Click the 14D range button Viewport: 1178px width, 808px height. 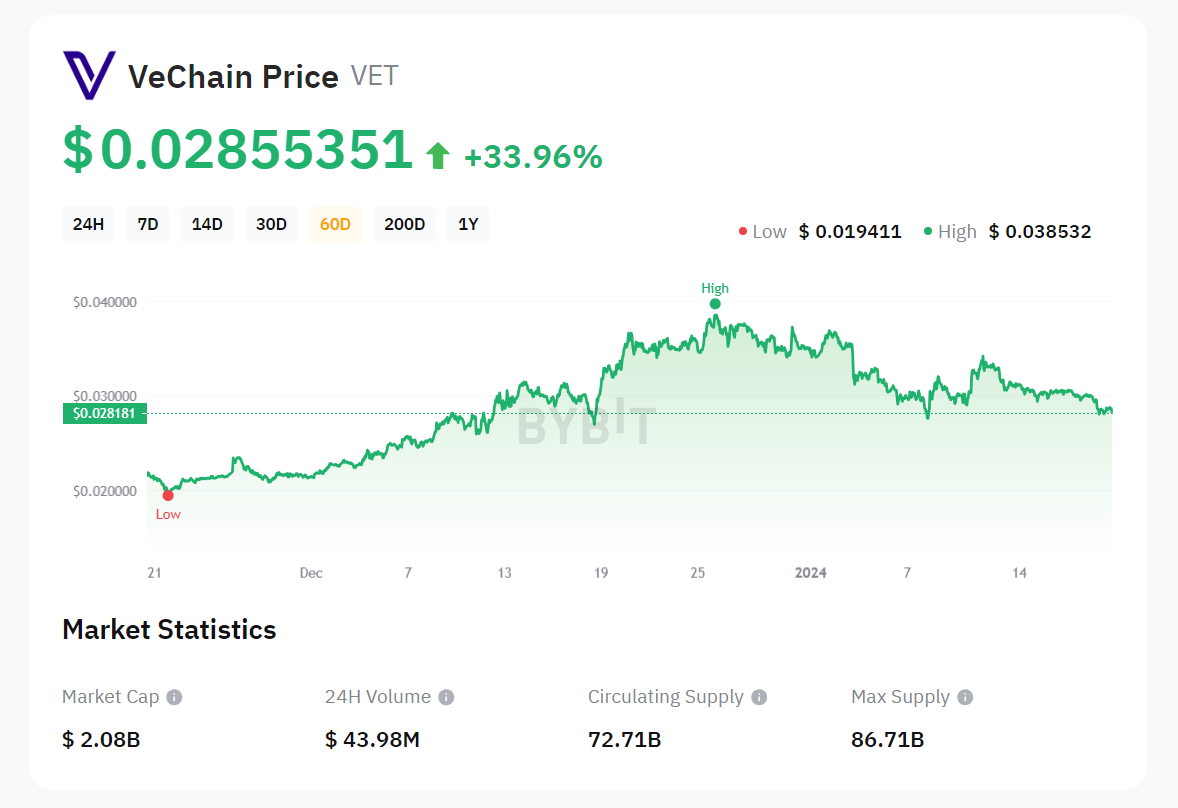click(206, 224)
